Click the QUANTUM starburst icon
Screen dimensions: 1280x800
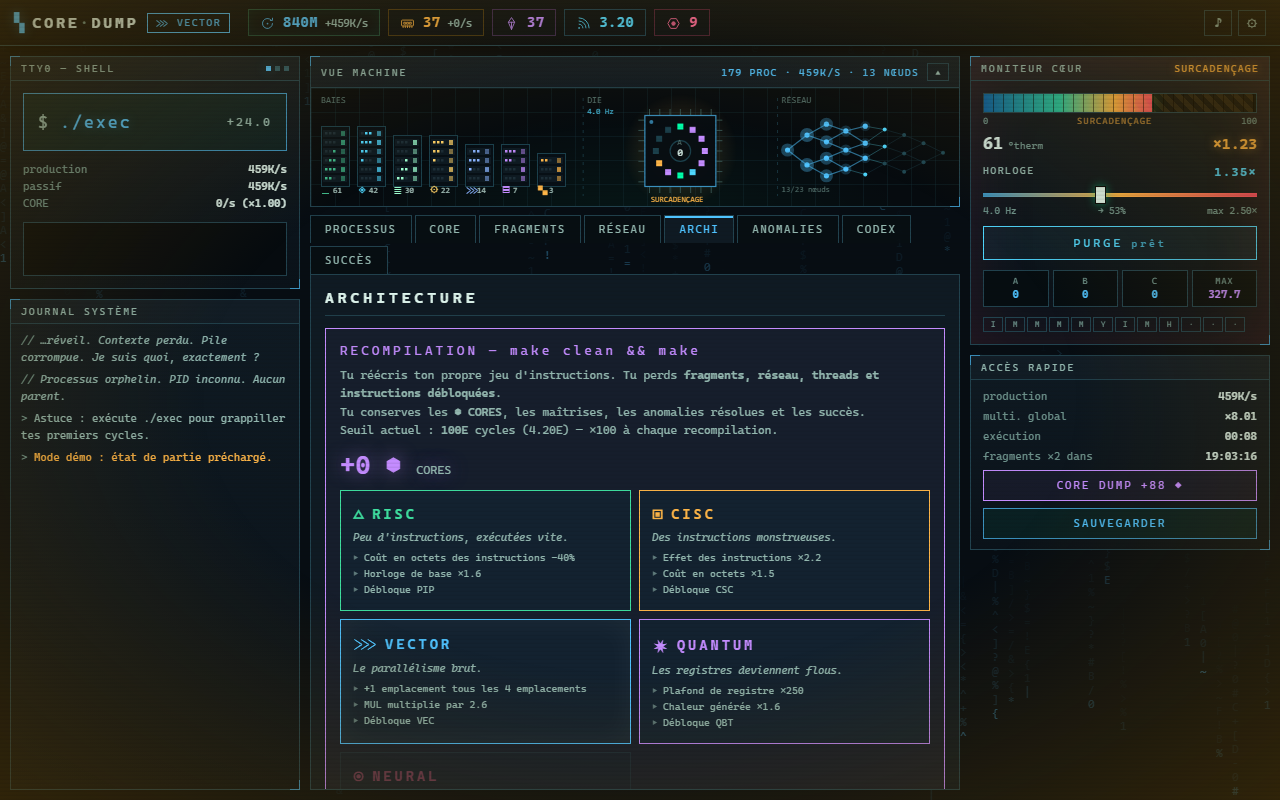pyautogui.click(x=660, y=645)
